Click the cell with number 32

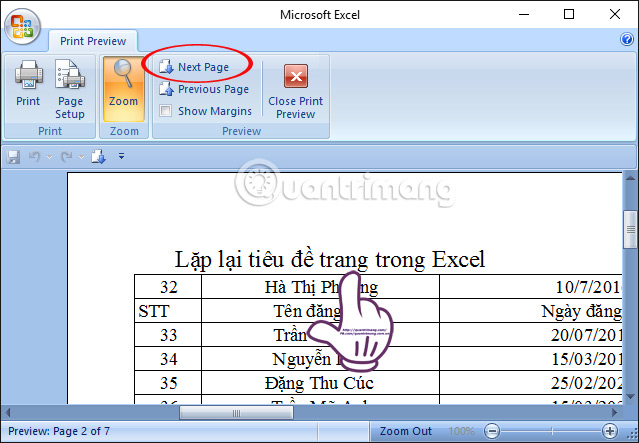pos(168,287)
